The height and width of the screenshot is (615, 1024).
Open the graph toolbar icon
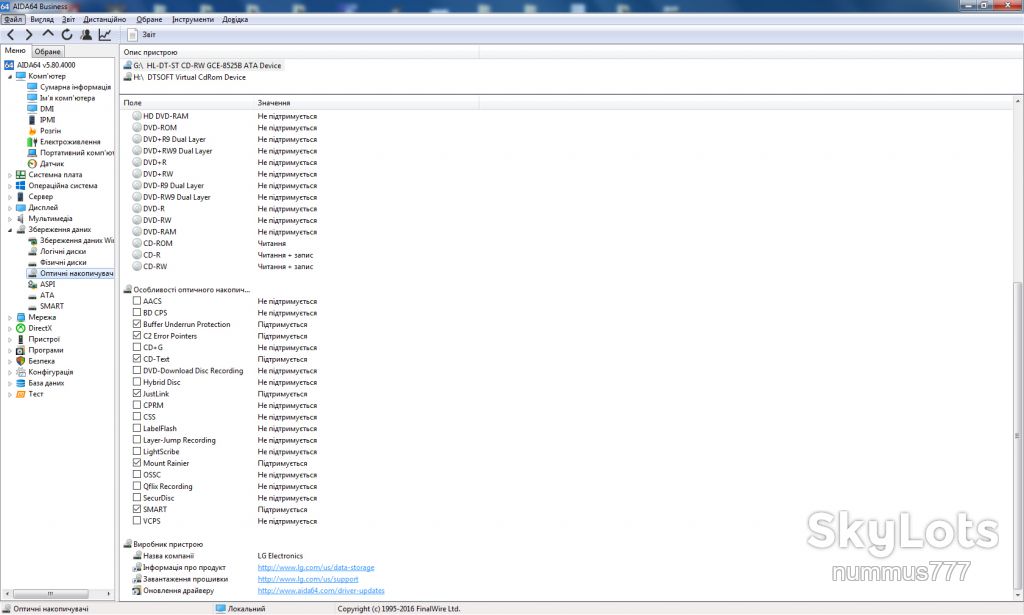pyautogui.click(x=104, y=35)
